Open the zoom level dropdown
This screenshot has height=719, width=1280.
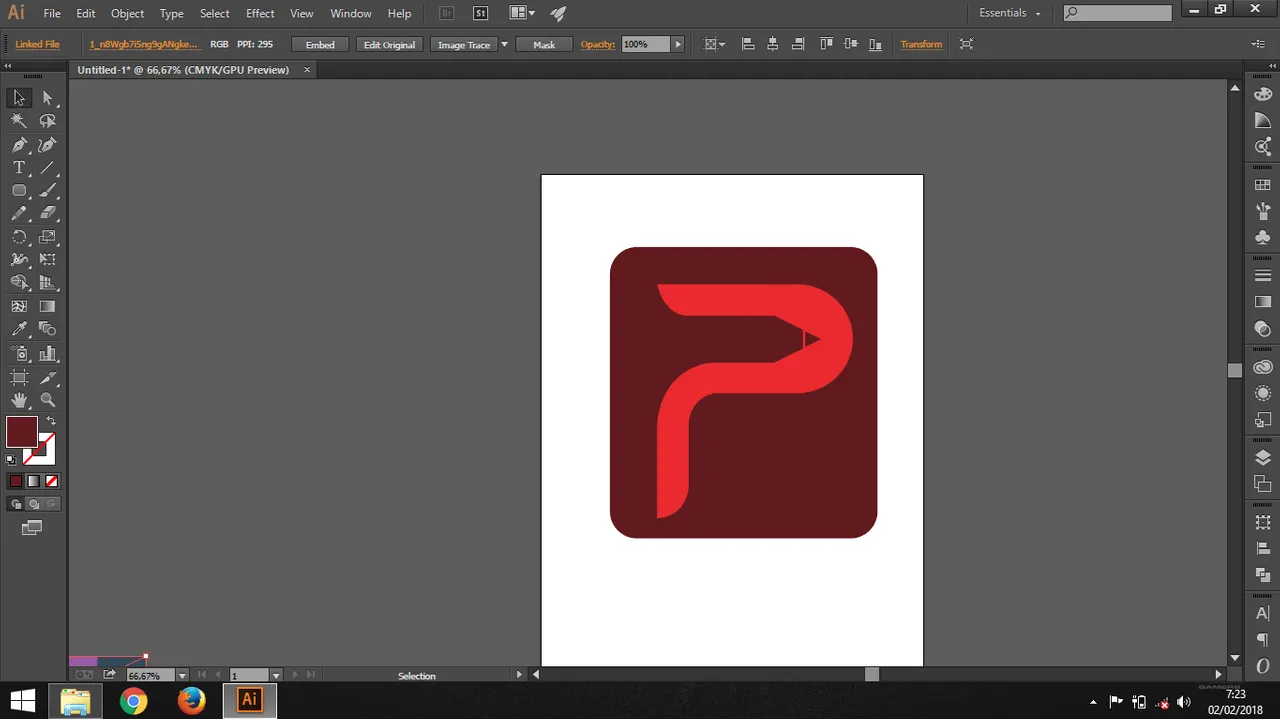181,676
